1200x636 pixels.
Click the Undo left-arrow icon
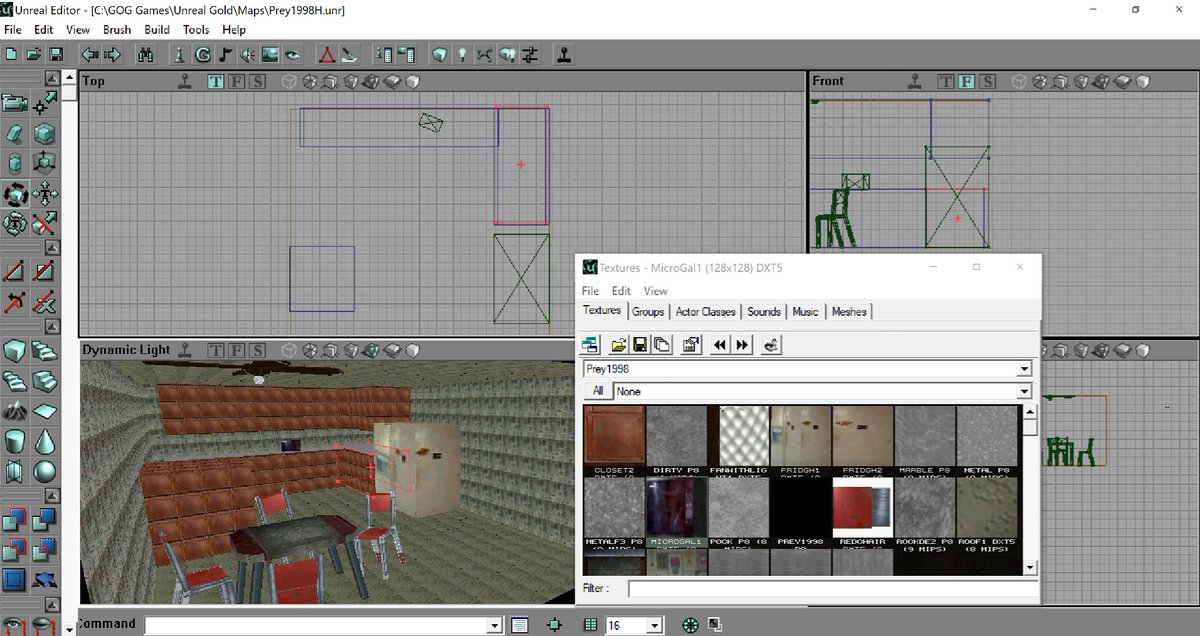[90, 54]
